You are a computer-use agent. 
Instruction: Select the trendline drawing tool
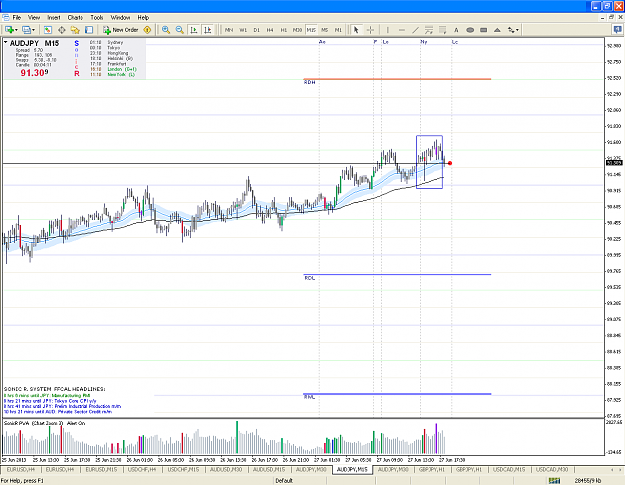tap(415, 30)
